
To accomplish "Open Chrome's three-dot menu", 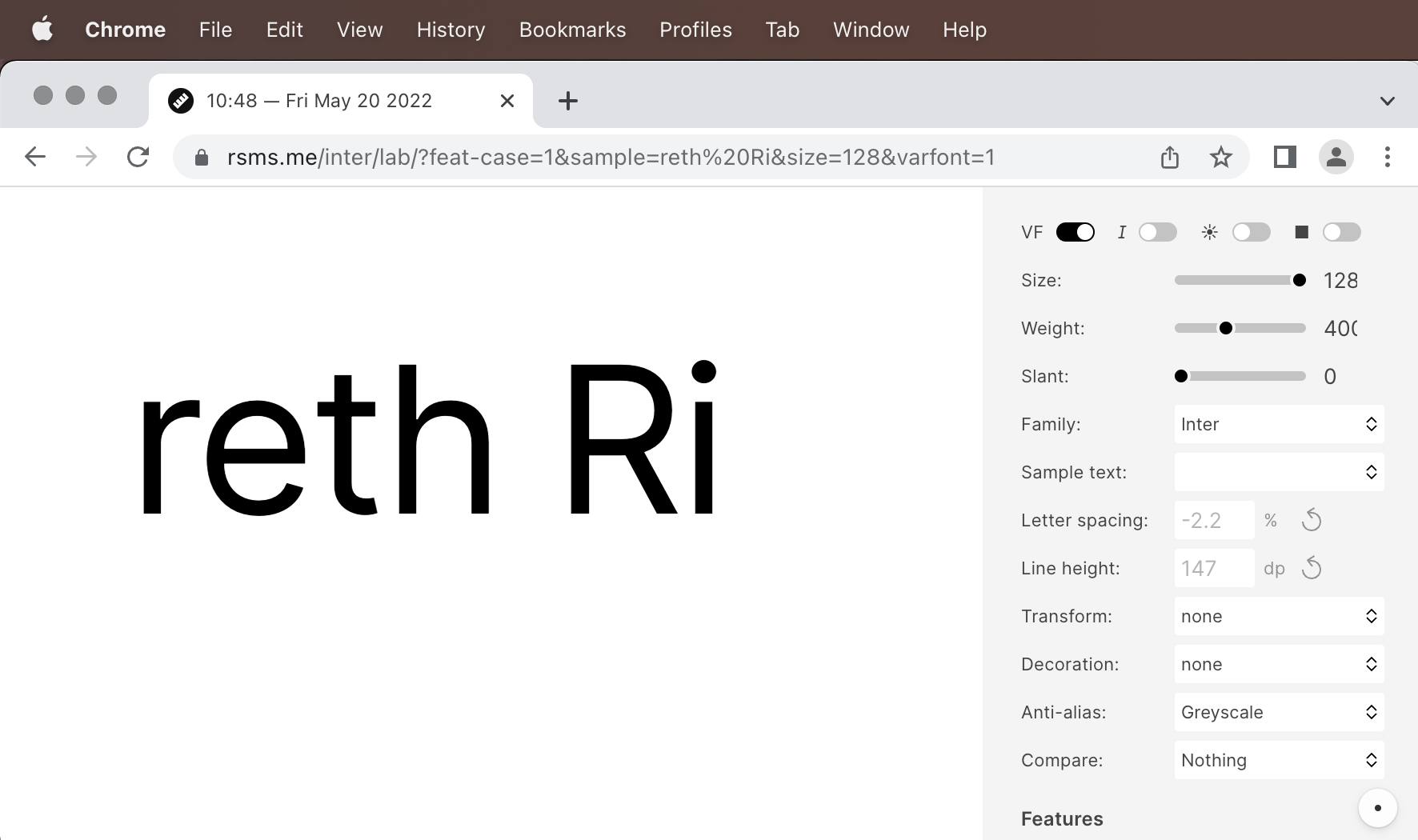I will click(1388, 157).
